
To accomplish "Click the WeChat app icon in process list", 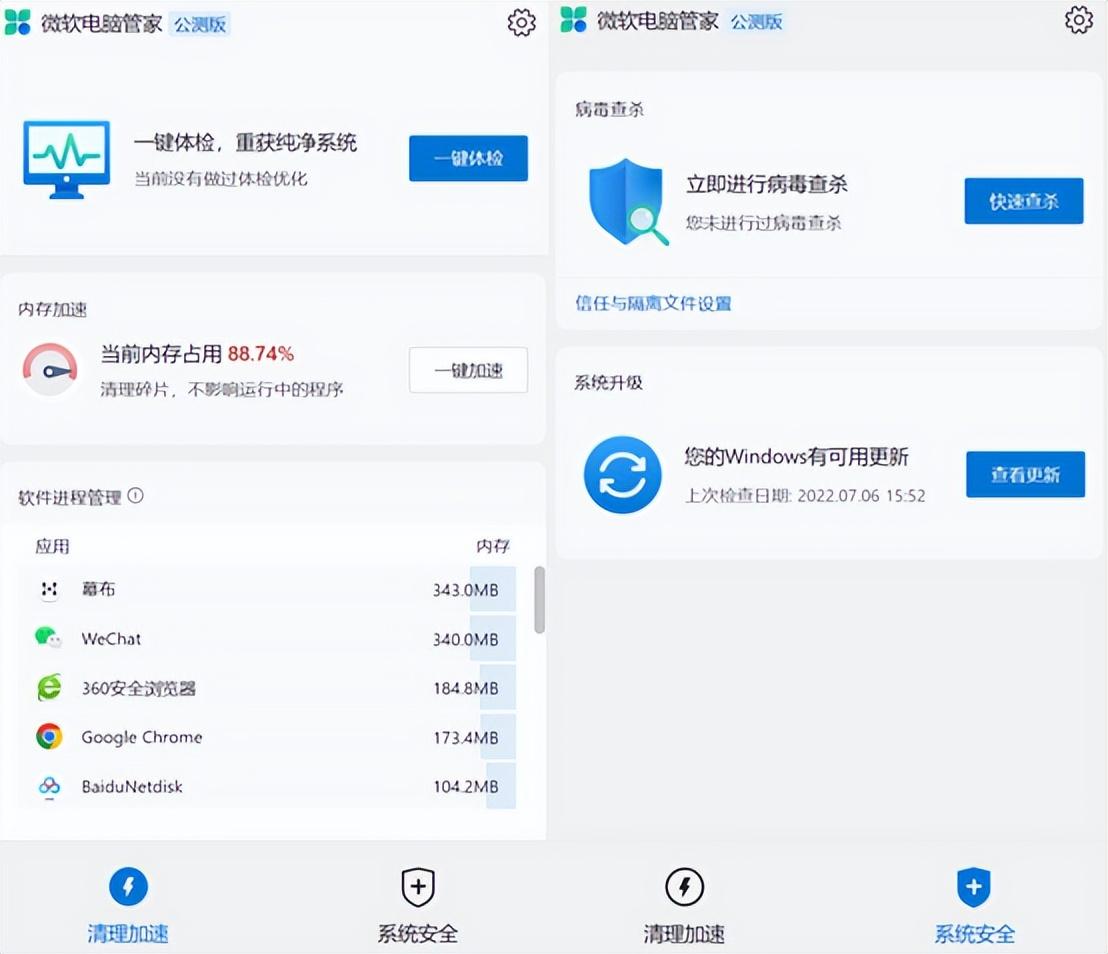I will click(x=48, y=638).
